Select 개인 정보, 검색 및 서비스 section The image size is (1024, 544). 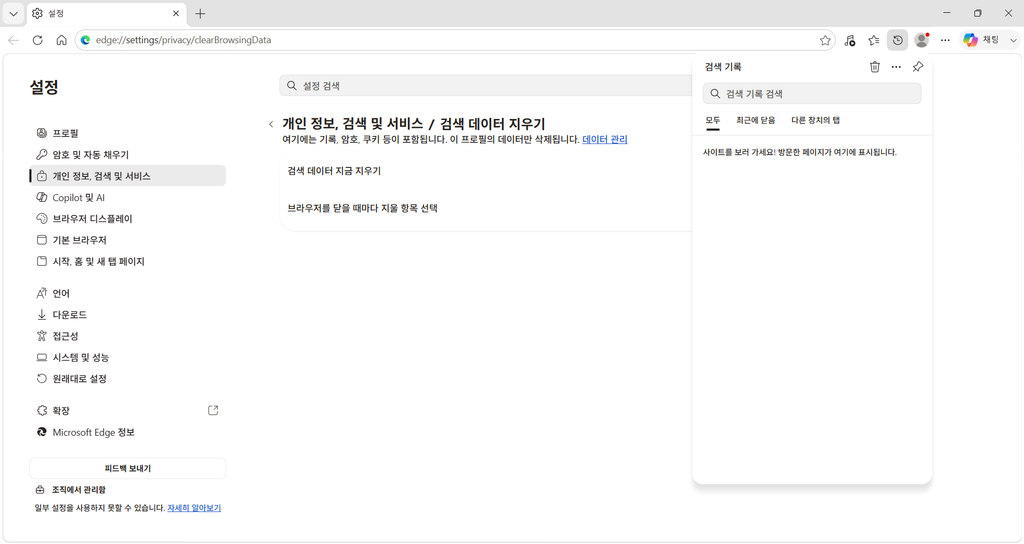pos(128,176)
